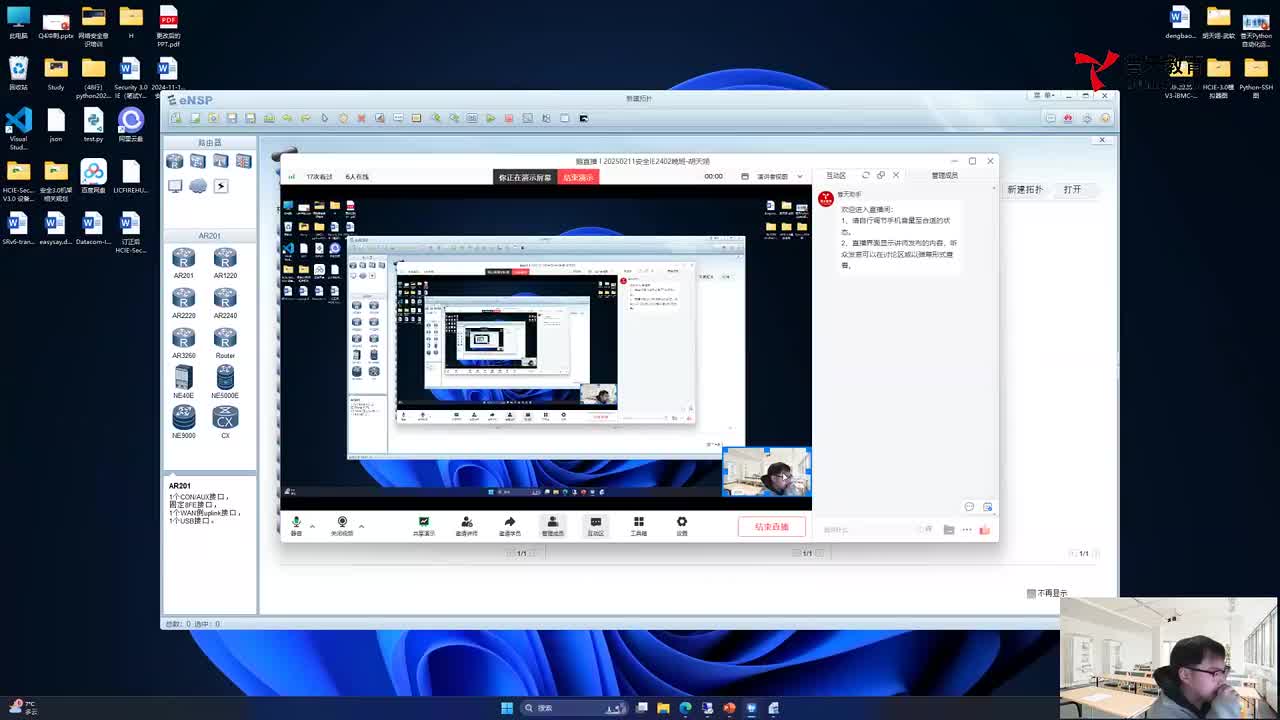Expand microphone options arrow
This screenshot has height=720, width=1280.
312,525
